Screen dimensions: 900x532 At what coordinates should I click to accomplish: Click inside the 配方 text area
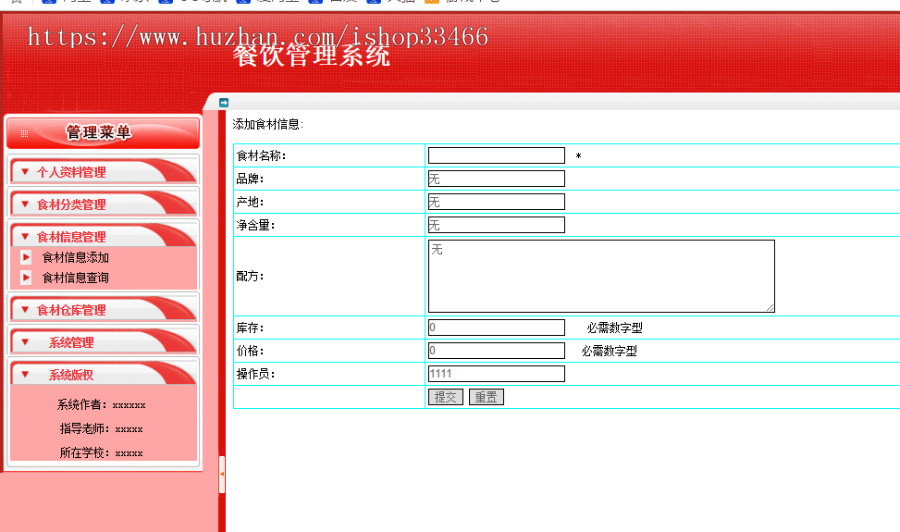[x=602, y=276]
